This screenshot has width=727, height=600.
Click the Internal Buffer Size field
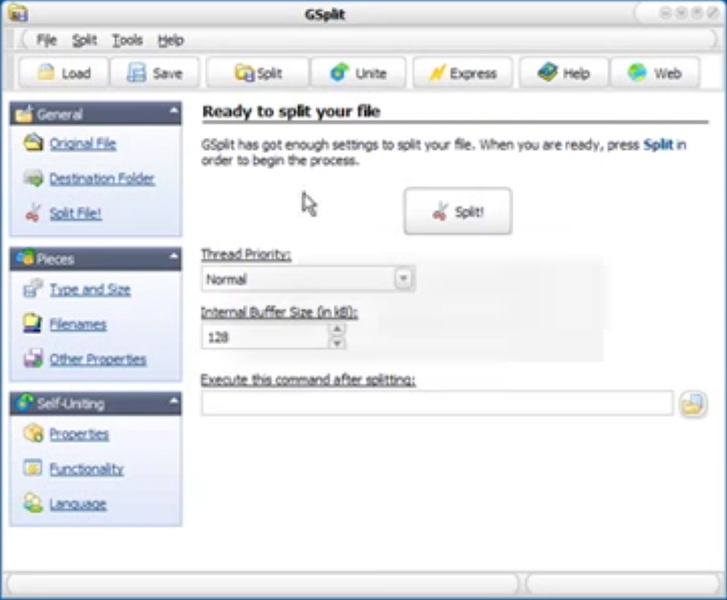pos(265,336)
